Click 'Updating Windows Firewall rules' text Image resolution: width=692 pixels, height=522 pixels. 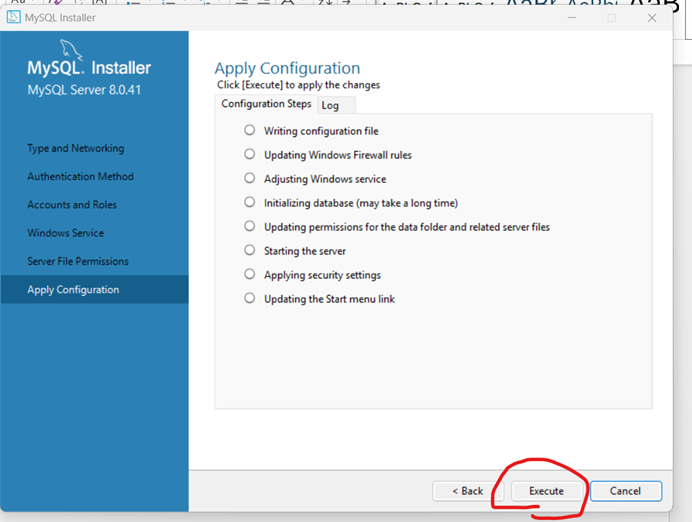[x=338, y=155]
